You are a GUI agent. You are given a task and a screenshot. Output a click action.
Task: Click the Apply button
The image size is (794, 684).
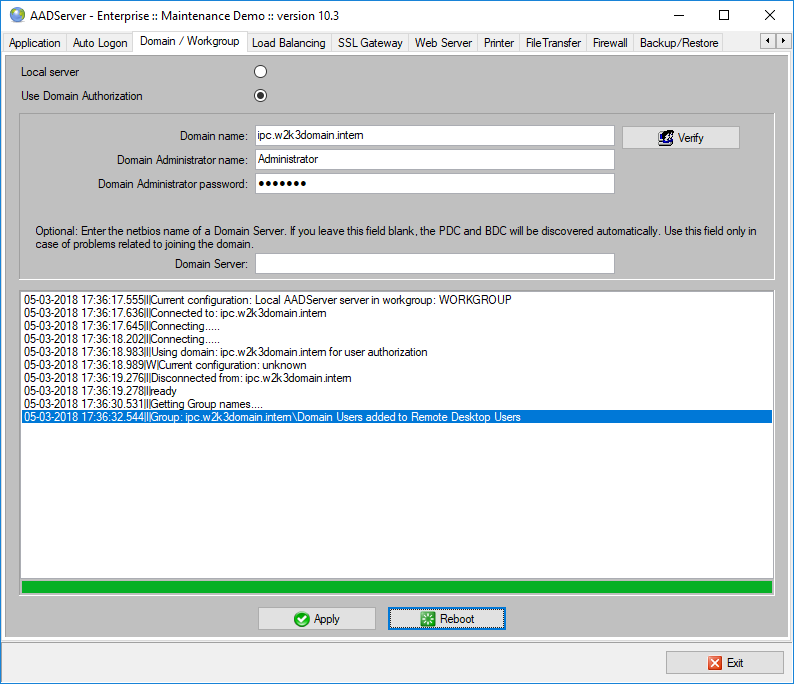tap(316, 619)
